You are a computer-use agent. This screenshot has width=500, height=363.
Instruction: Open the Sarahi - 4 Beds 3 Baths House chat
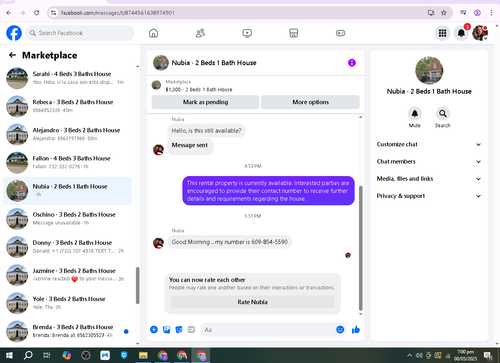coord(68,78)
